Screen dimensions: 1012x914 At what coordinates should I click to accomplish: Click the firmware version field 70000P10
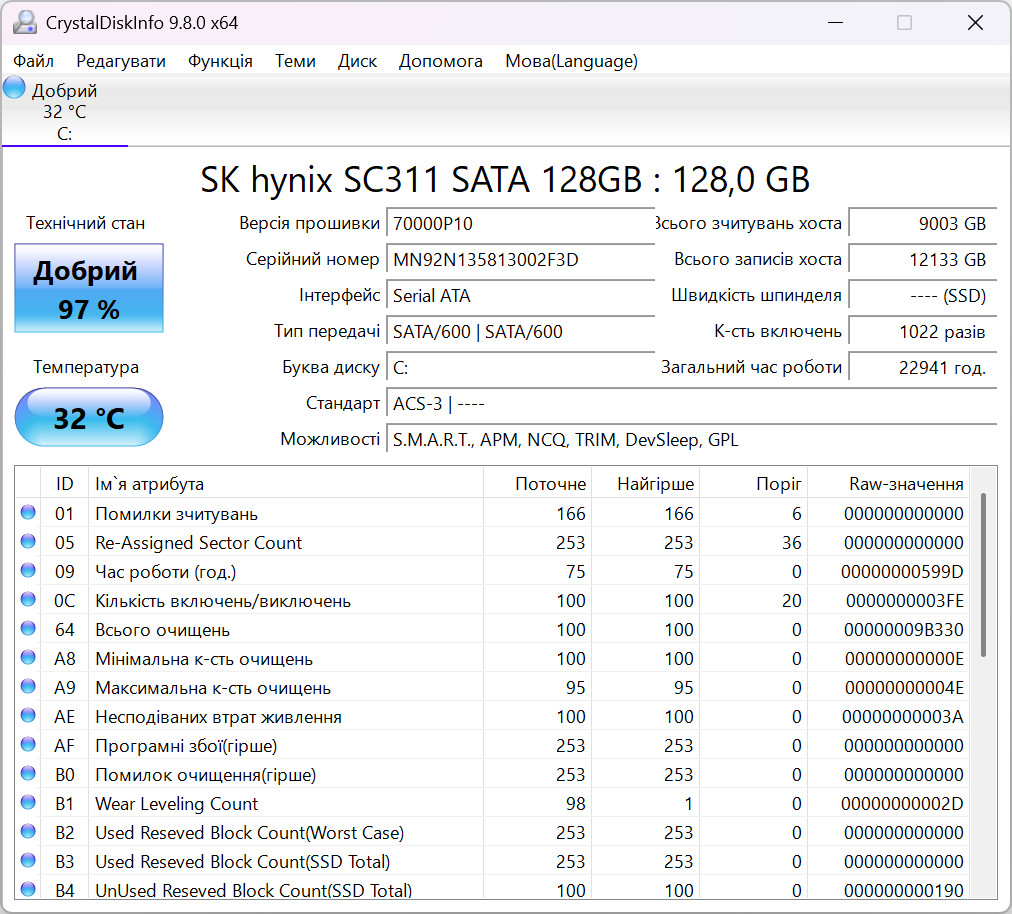pos(520,223)
